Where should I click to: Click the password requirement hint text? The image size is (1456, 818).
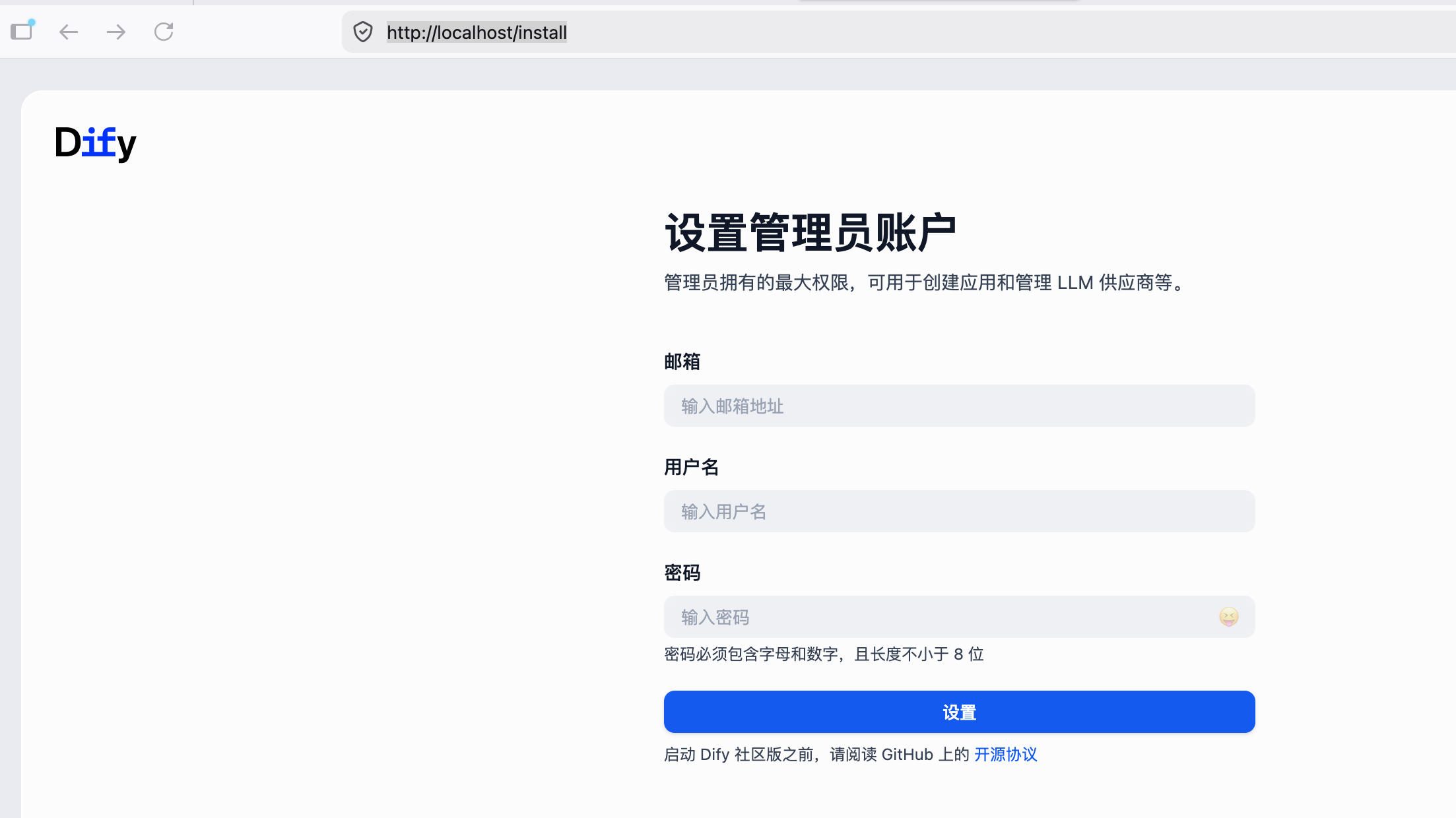pos(824,654)
